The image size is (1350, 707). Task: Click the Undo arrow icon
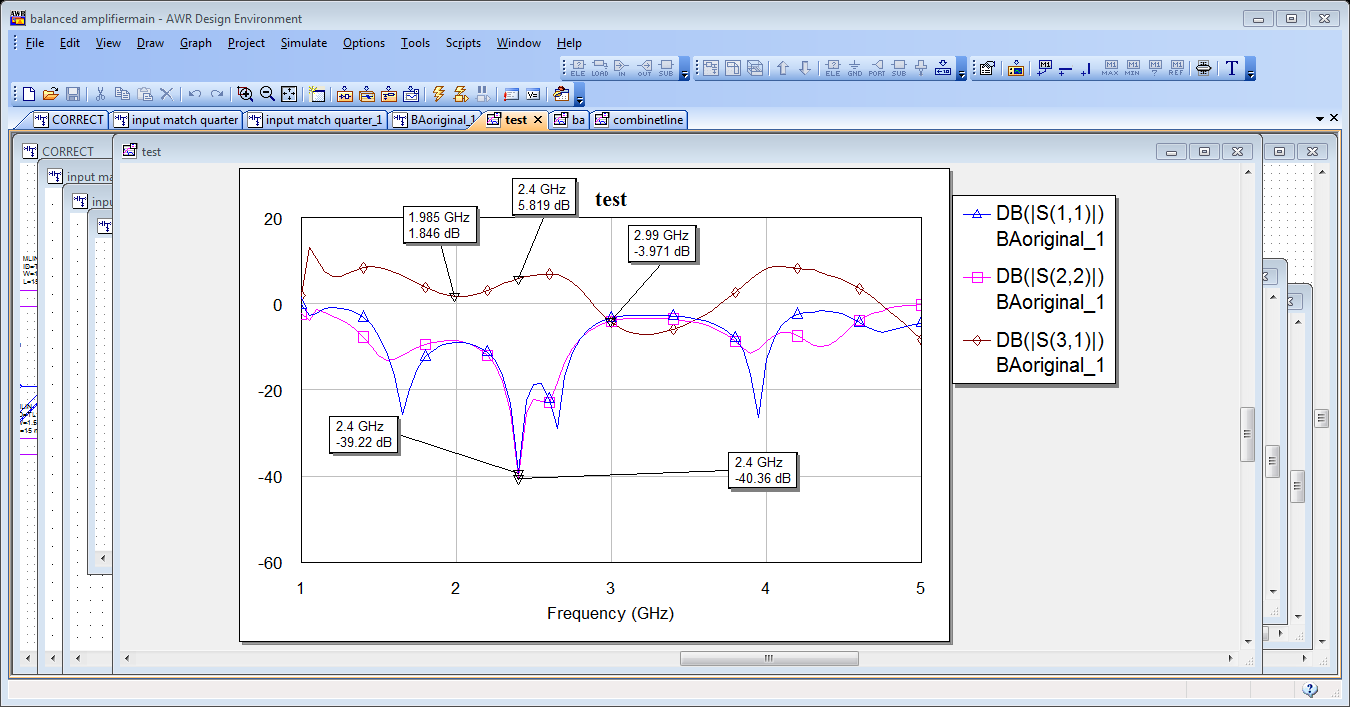tap(195, 94)
